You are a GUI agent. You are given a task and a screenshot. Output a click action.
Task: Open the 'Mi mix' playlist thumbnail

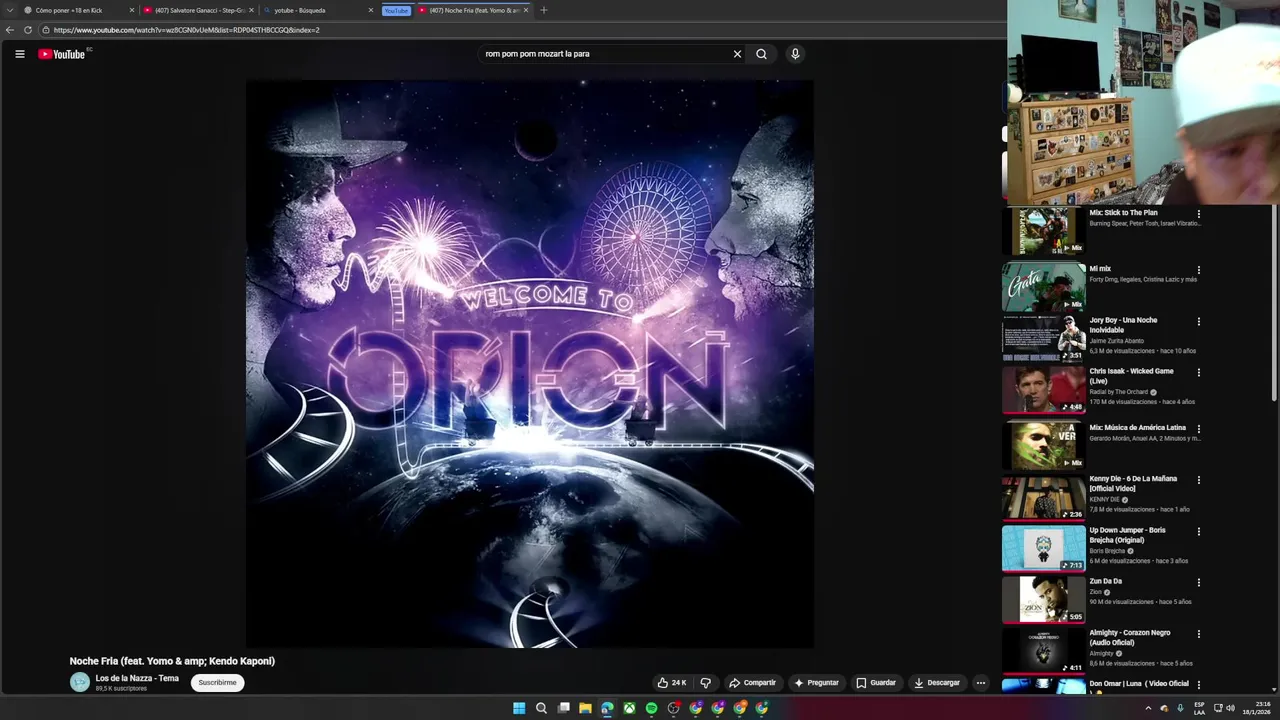point(1044,287)
